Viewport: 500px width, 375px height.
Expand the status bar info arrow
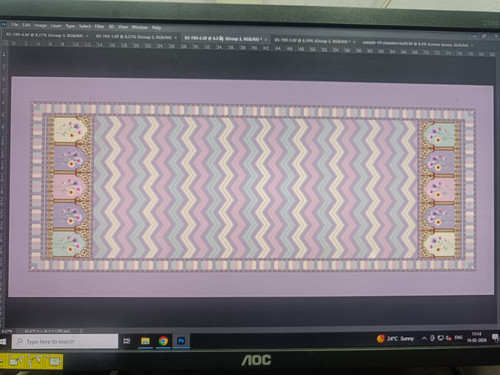(x=81, y=331)
